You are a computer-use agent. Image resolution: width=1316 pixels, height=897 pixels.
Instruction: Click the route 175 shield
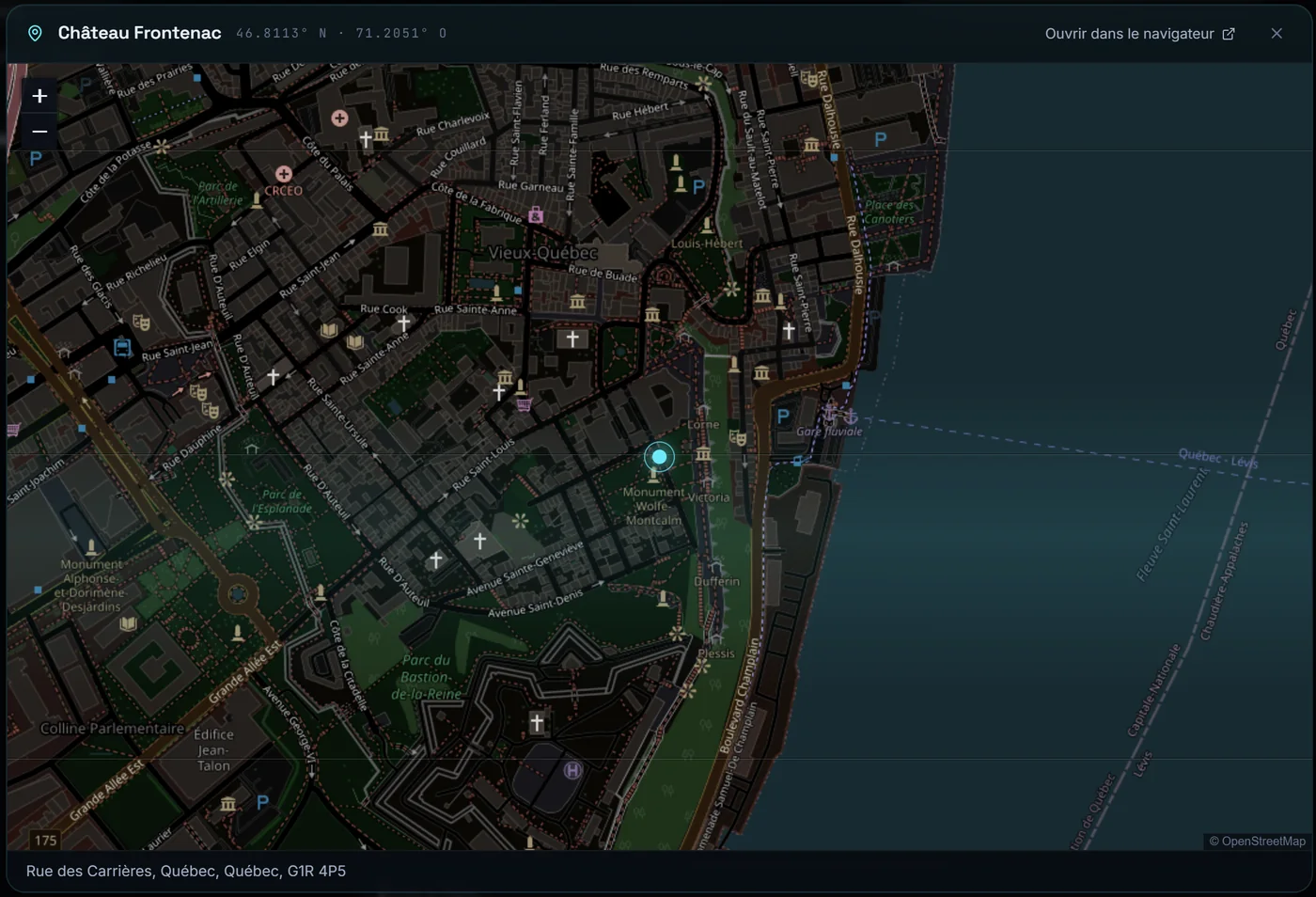point(45,841)
